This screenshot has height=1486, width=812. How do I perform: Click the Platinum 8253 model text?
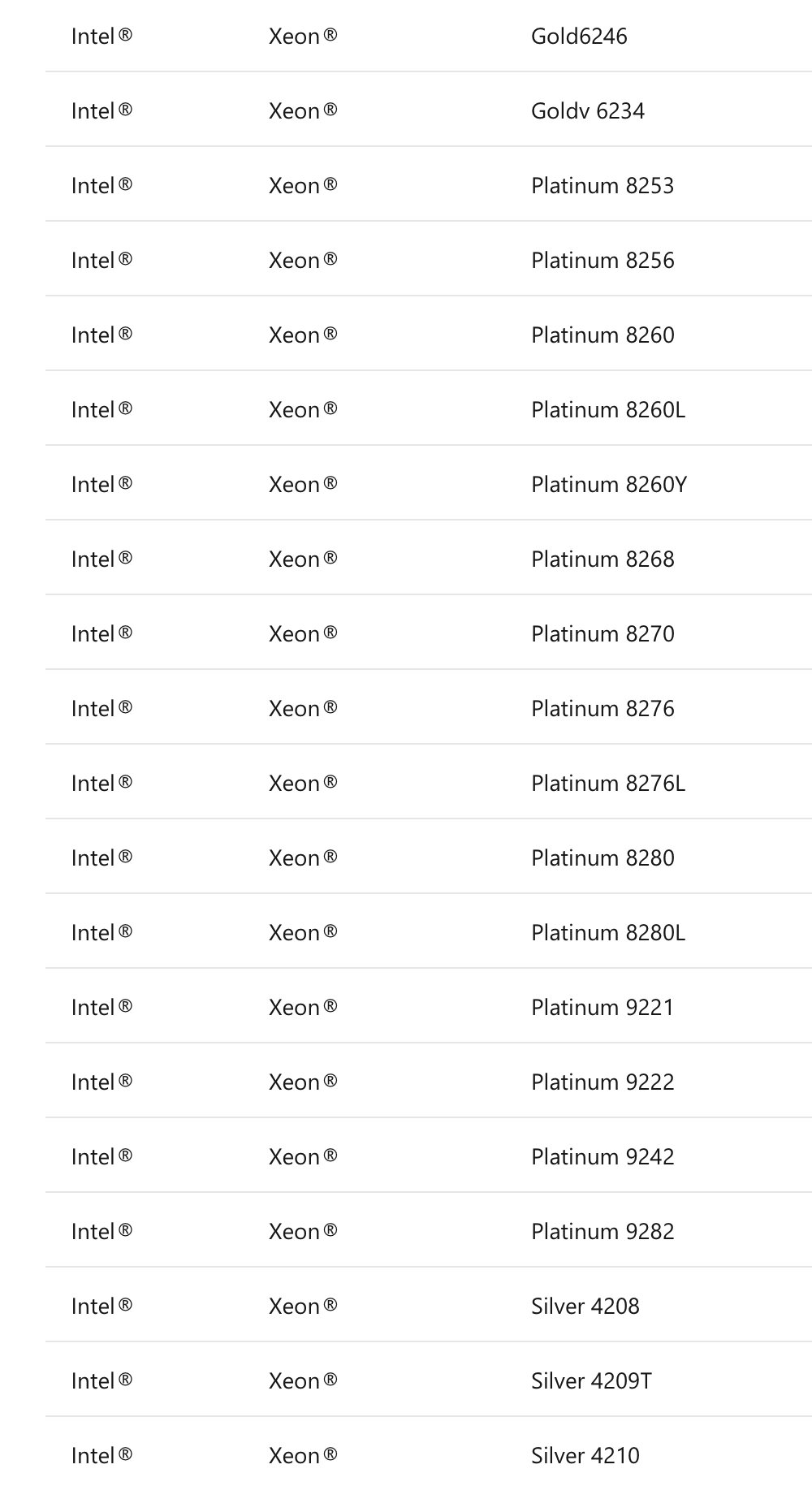point(603,186)
